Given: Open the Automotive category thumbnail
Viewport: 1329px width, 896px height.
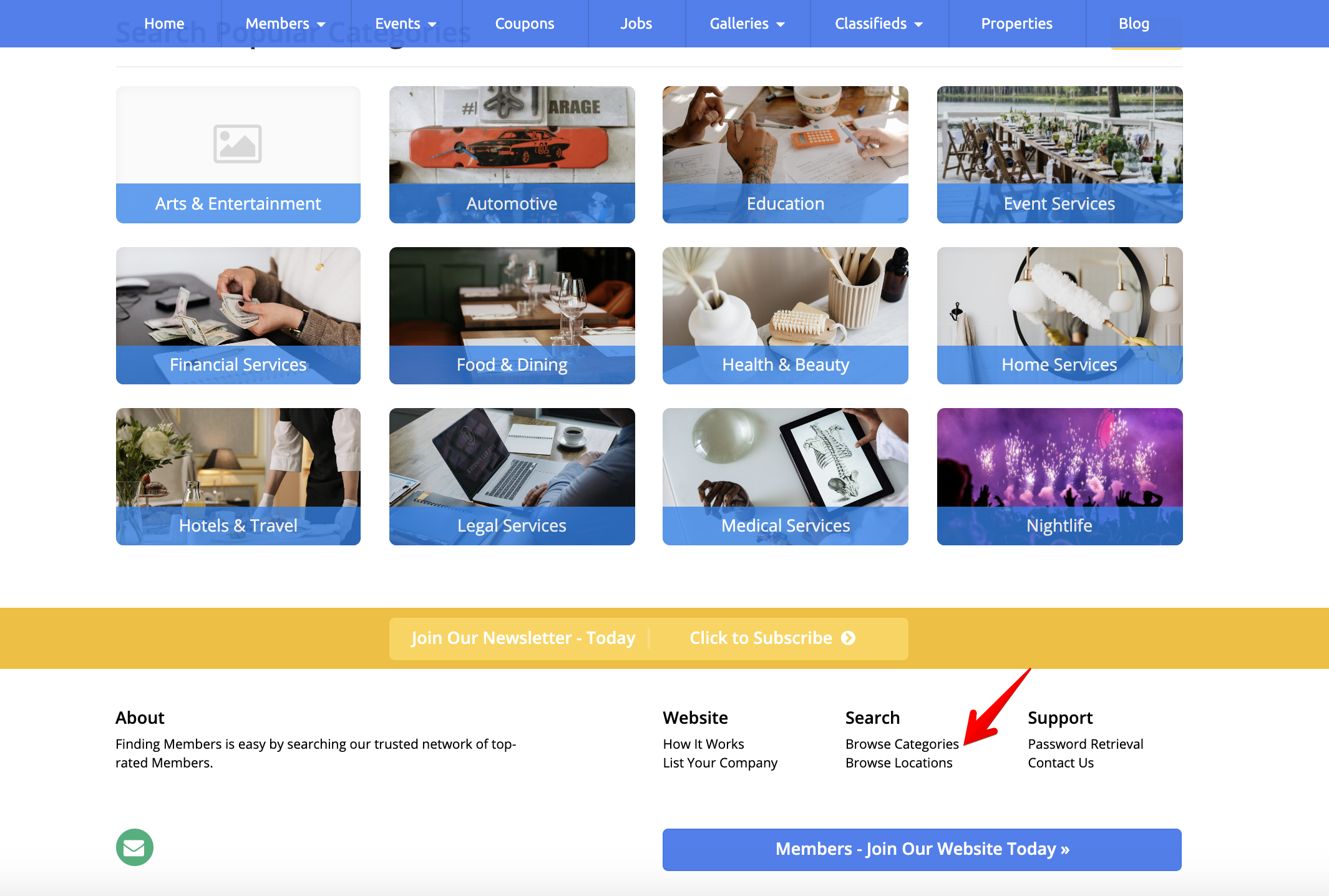Looking at the screenshot, I should [512, 155].
